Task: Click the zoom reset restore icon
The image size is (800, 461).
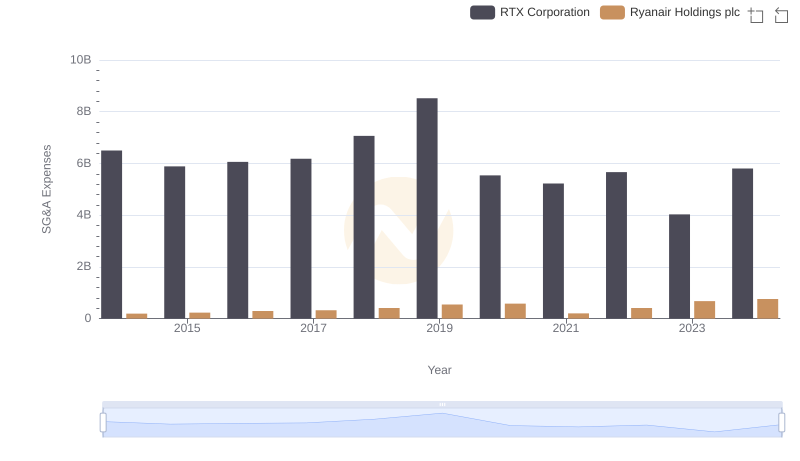Action: click(x=781, y=15)
